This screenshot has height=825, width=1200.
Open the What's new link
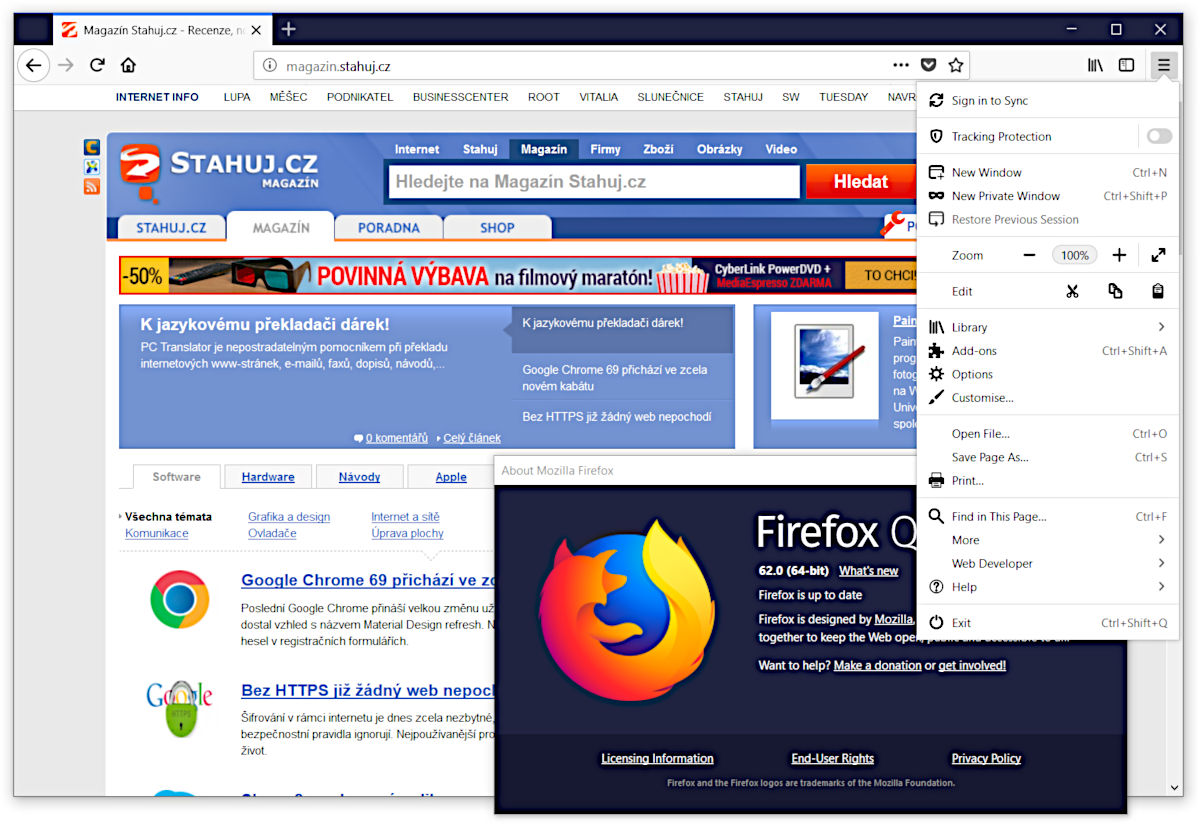[868, 571]
